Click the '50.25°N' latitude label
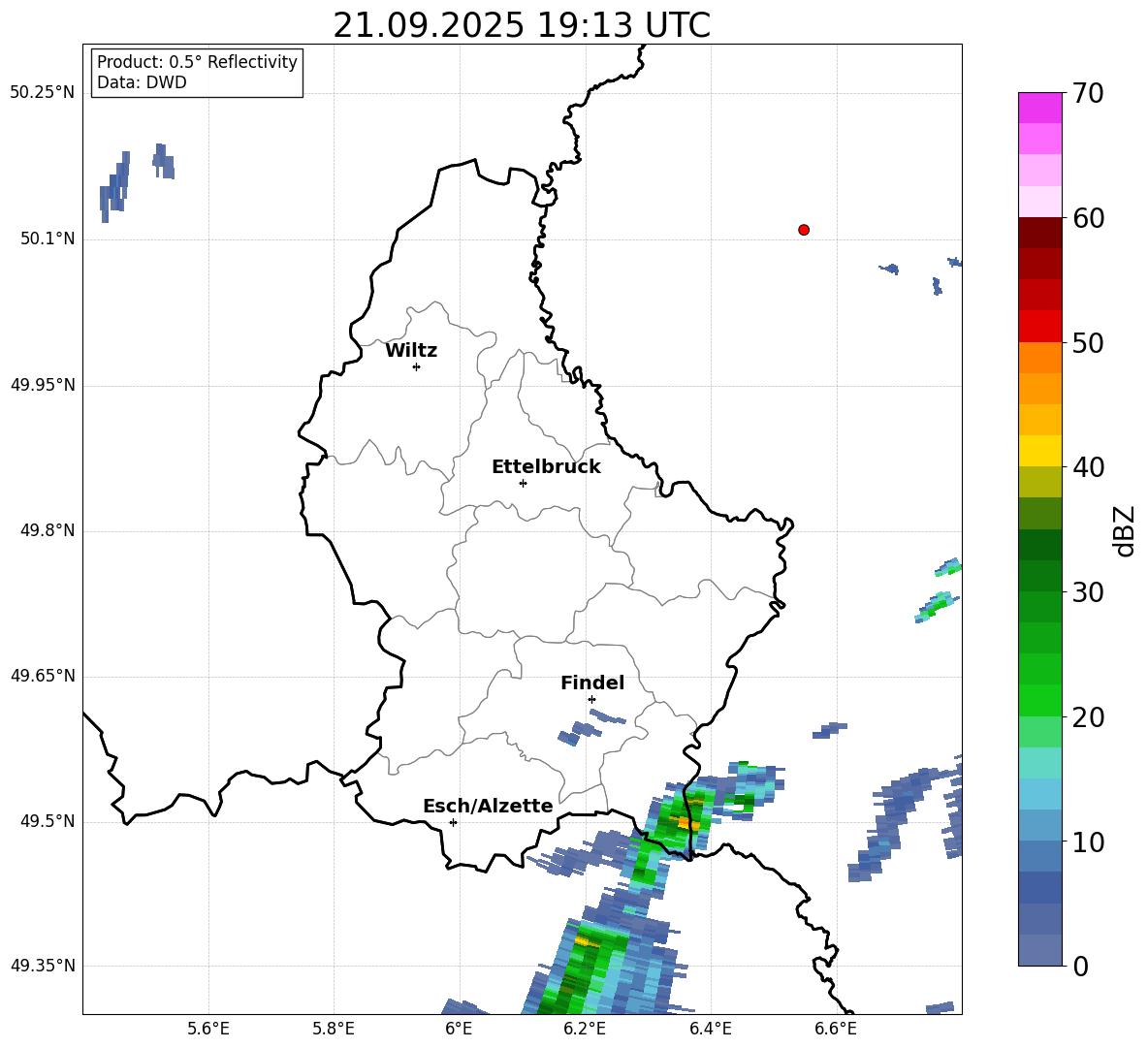This screenshot has width=1148, height=1048. pyautogui.click(x=43, y=93)
